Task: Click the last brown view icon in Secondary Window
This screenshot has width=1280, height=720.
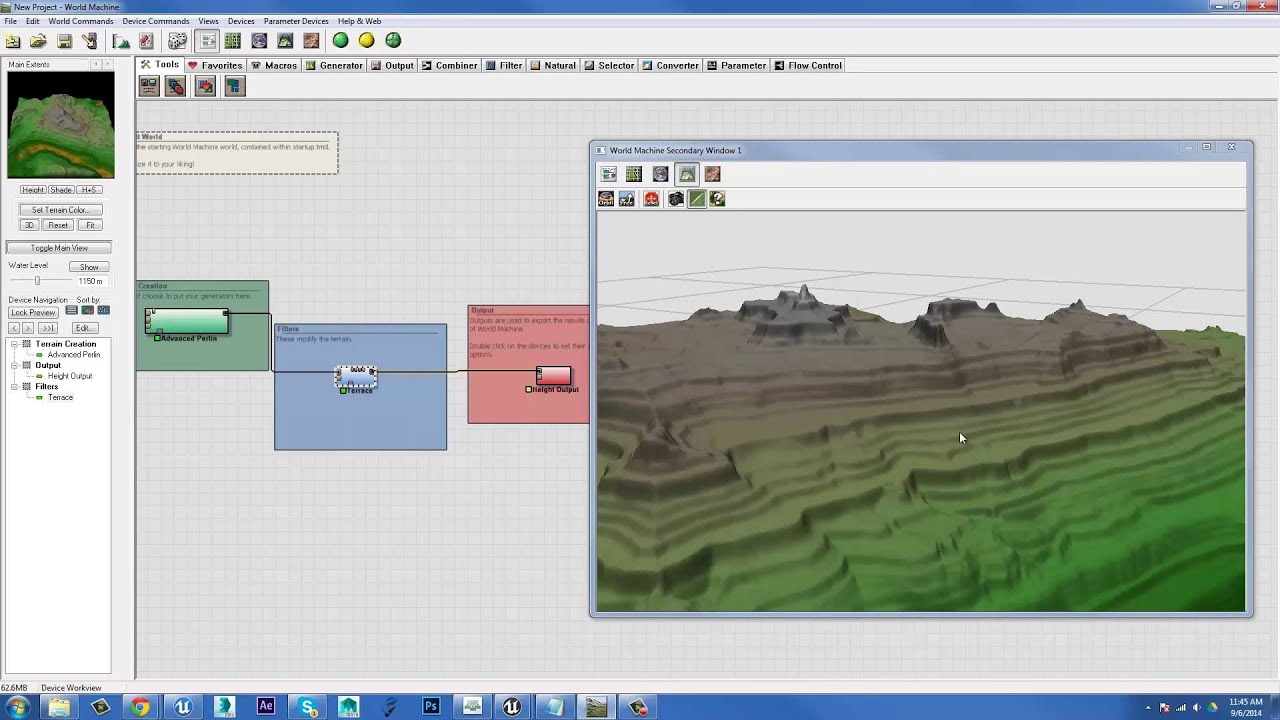Action: [x=712, y=175]
